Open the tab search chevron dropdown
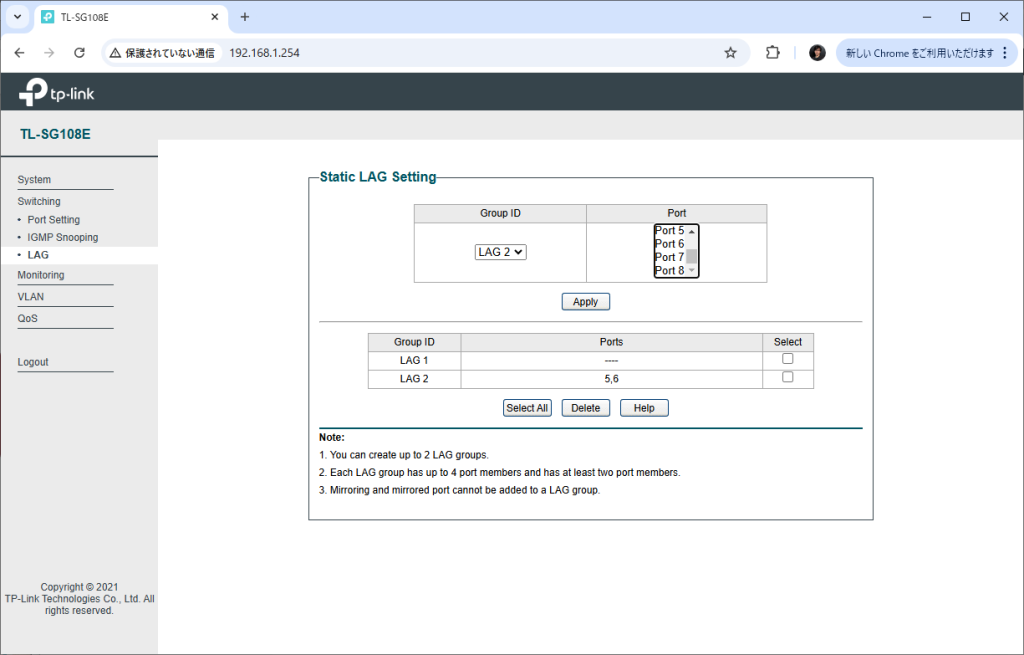This screenshot has width=1024, height=655. coord(17,17)
